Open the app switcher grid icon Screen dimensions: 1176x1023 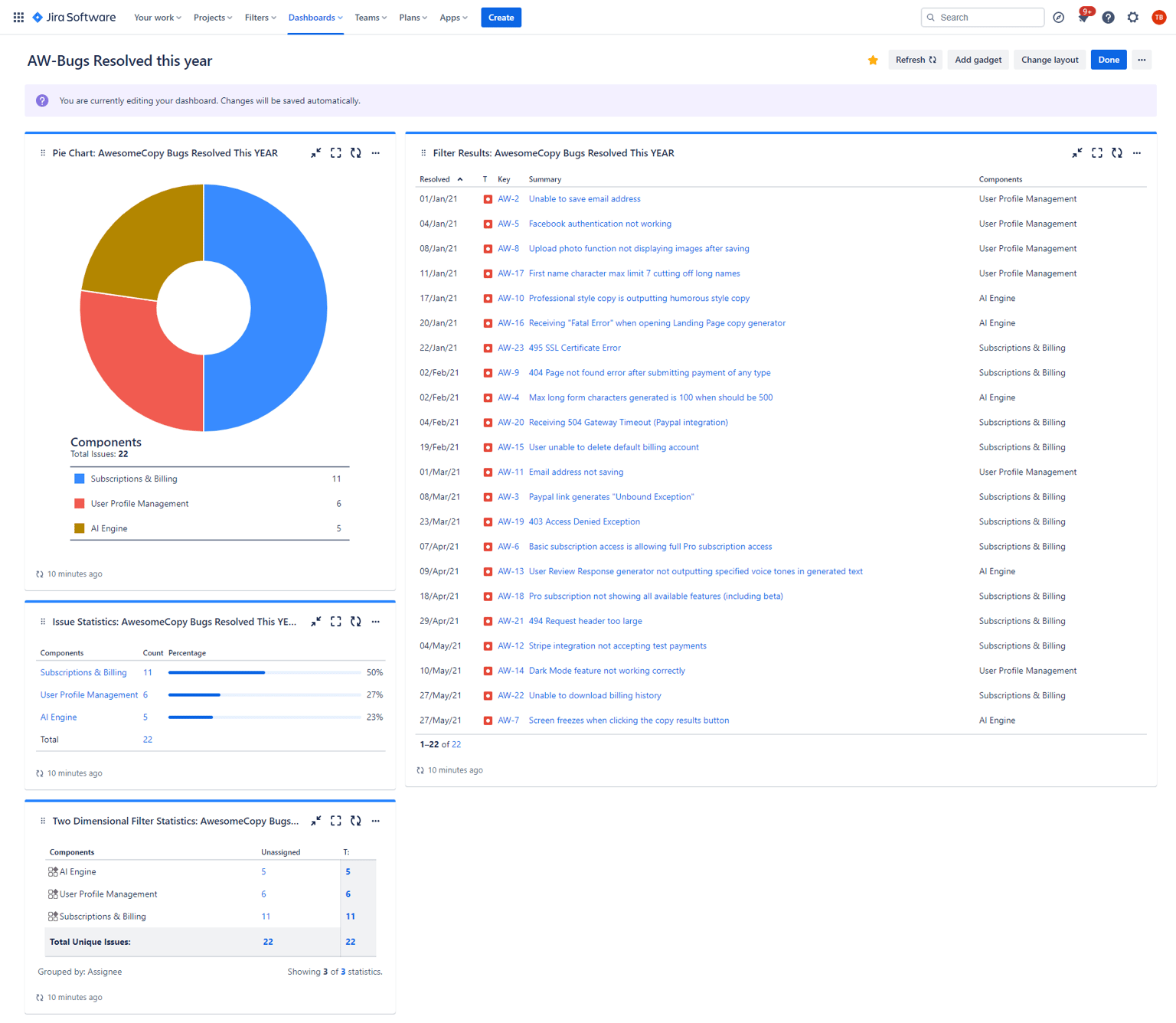[x=18, y=17]
